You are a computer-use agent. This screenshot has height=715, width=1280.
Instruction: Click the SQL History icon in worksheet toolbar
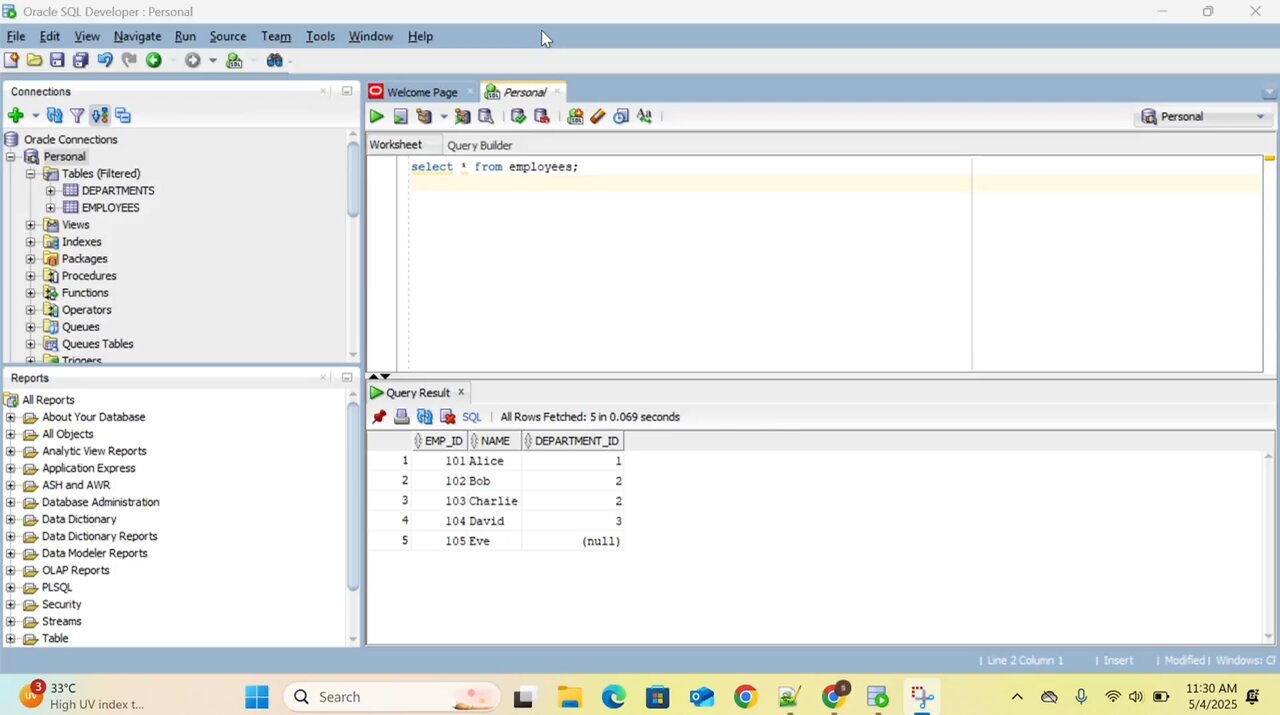[621, 116]
